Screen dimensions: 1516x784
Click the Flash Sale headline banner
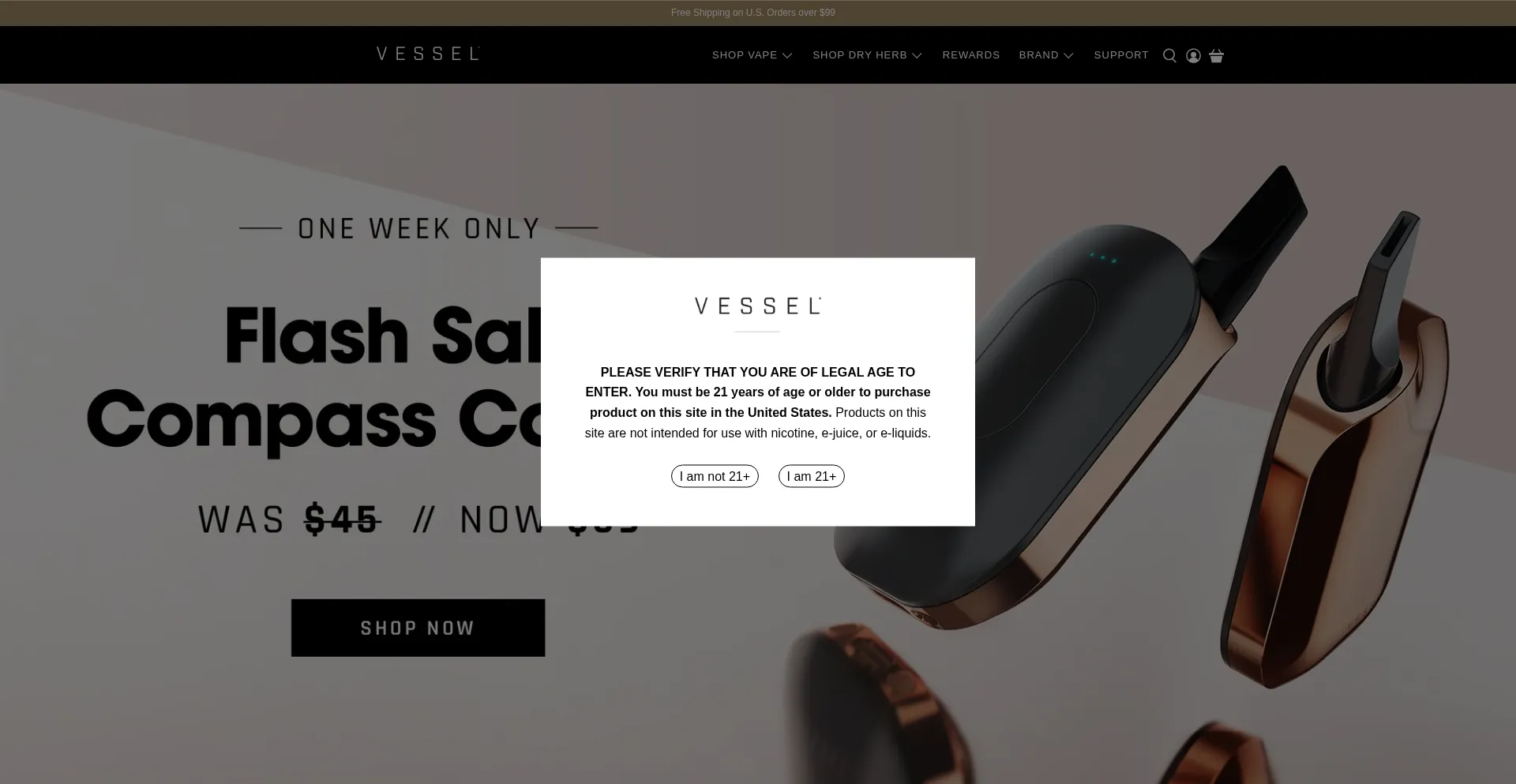tap(316, 379)
